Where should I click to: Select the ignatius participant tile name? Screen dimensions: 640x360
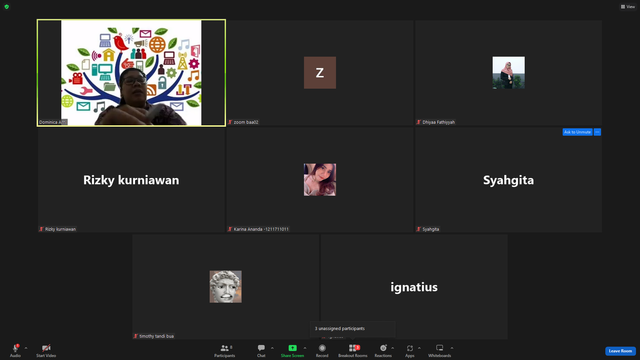point(414,287)
